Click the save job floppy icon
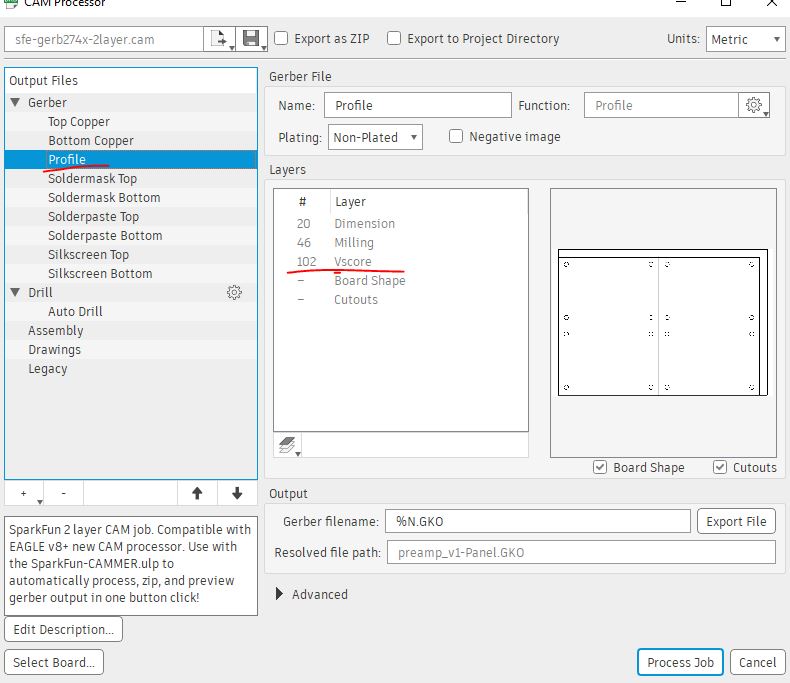This screenshot has width=790, height=683. tap(251, 39)
